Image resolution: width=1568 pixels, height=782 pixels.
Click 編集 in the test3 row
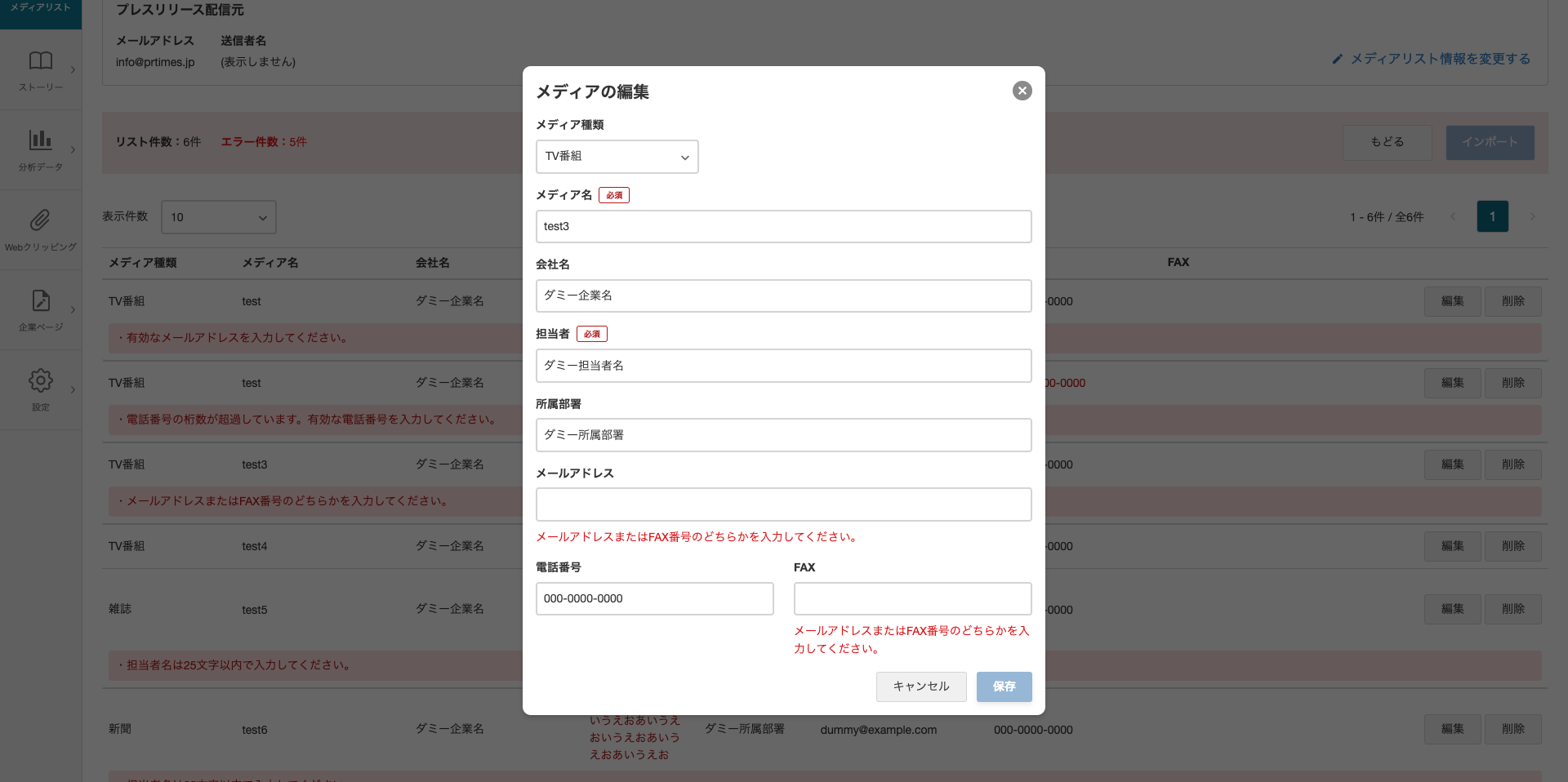[x=1452, y=464]
